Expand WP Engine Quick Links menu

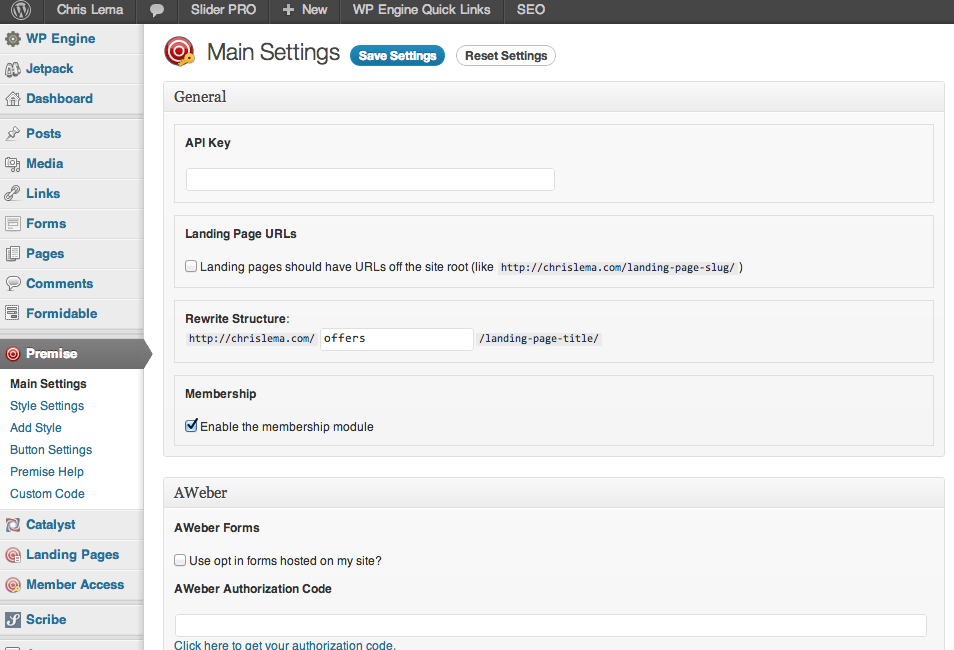421,10
